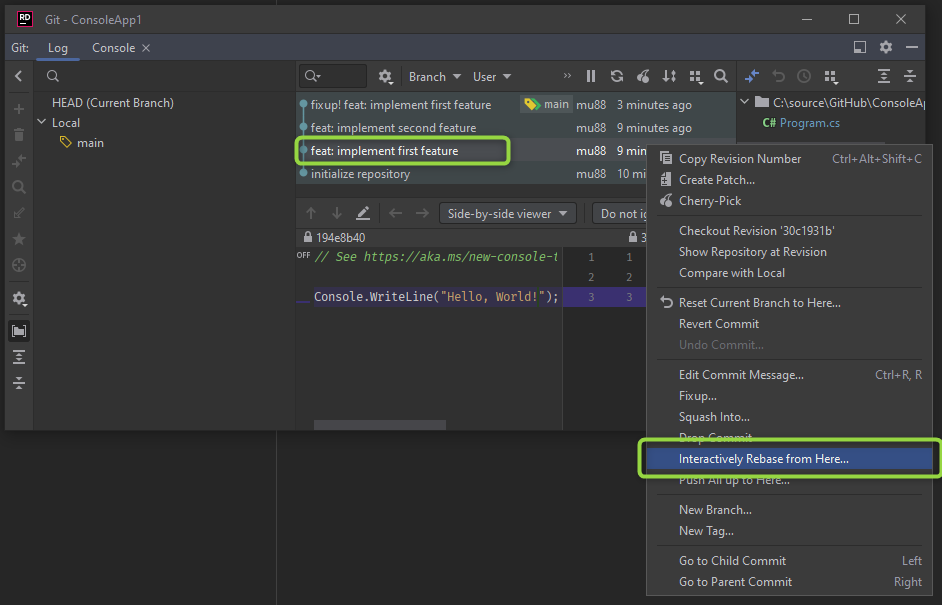The width and height of the screenshot is (942, 605).
Task: Hide the branches pane with left chevron
Action: pos(19,76)
